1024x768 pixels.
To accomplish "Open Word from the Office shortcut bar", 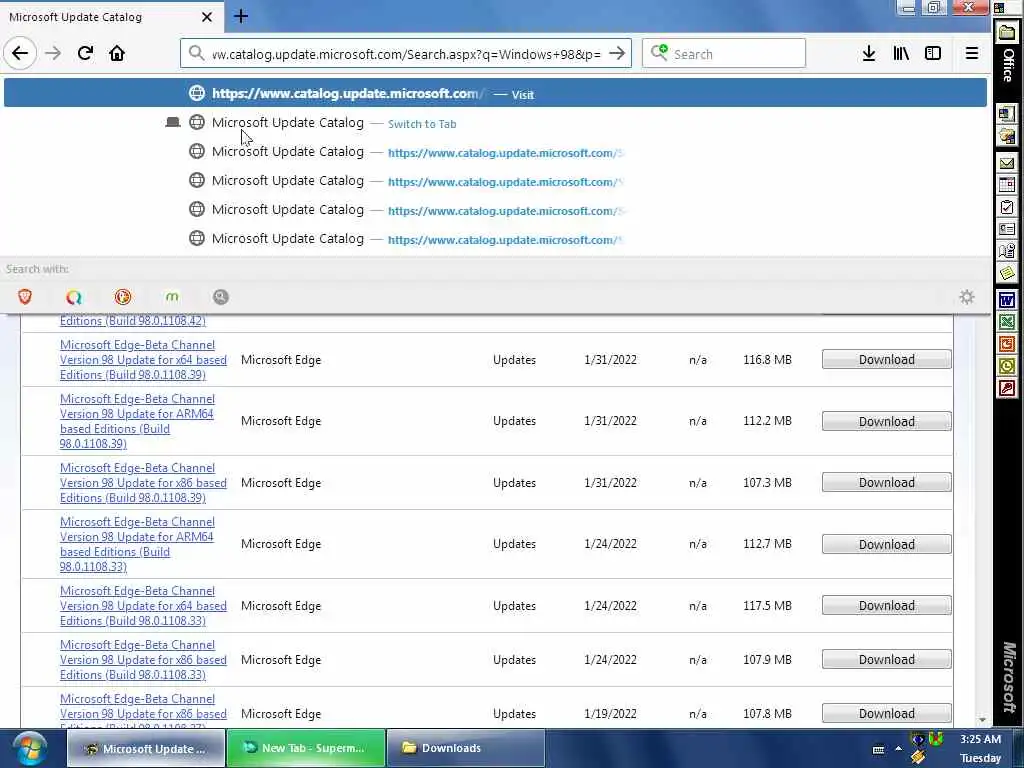I will 1006,300.
